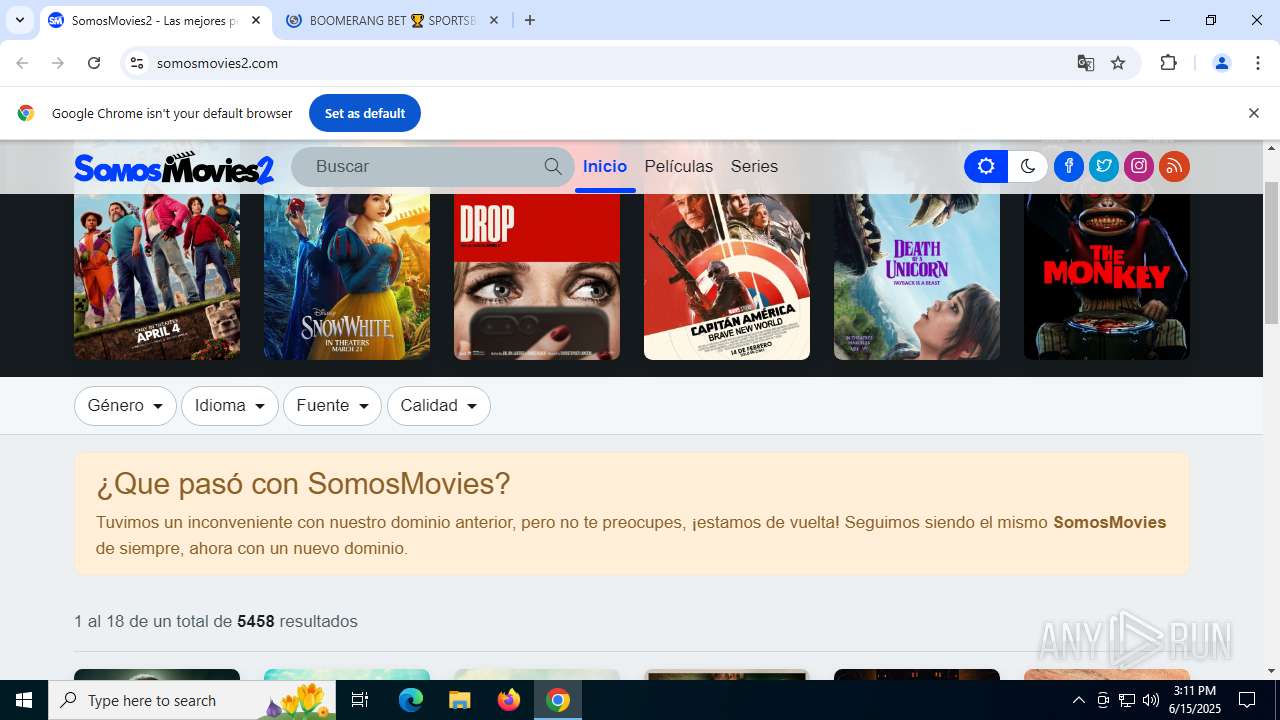The height and width of the screenshot is (720, 1280).
Task: Open the notification center icon
Action: click(1247, 700)
